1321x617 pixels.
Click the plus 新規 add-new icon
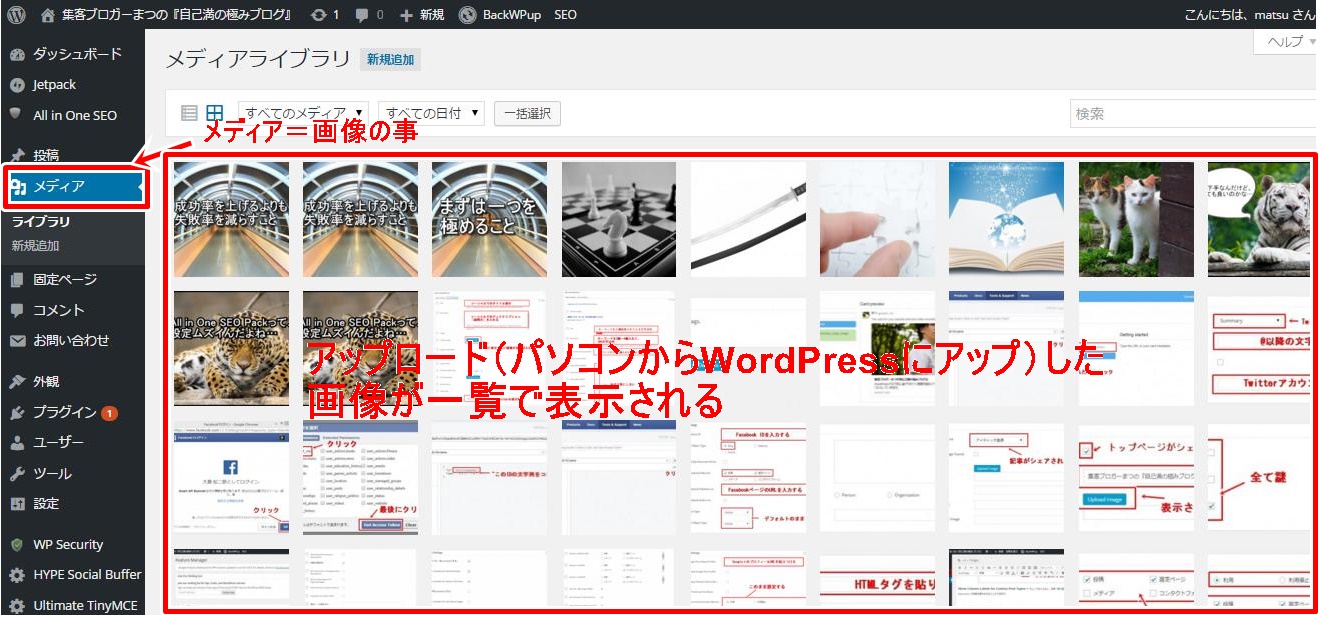(406, 16)
